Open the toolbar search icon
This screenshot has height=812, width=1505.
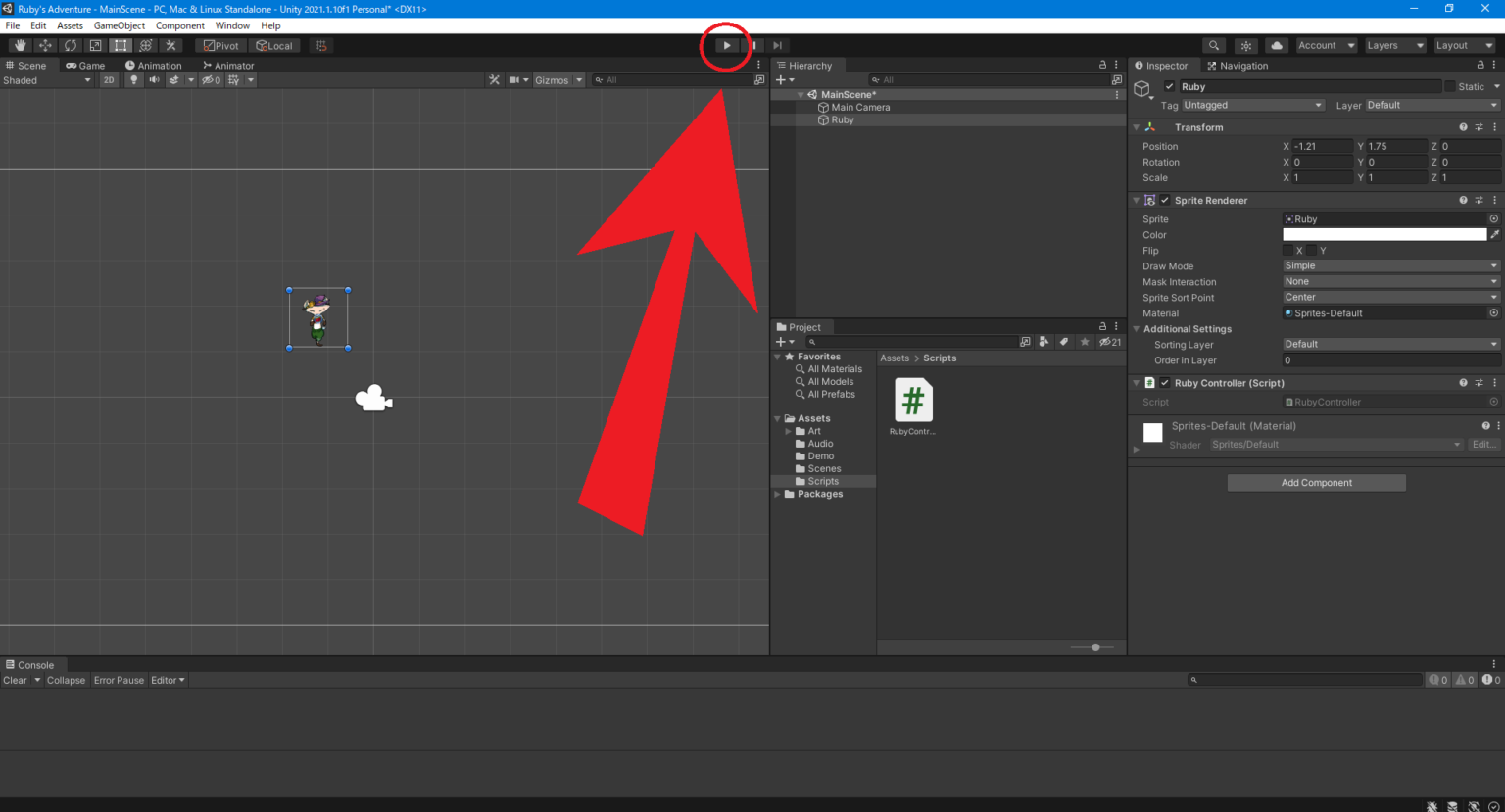click(1214, 46)
